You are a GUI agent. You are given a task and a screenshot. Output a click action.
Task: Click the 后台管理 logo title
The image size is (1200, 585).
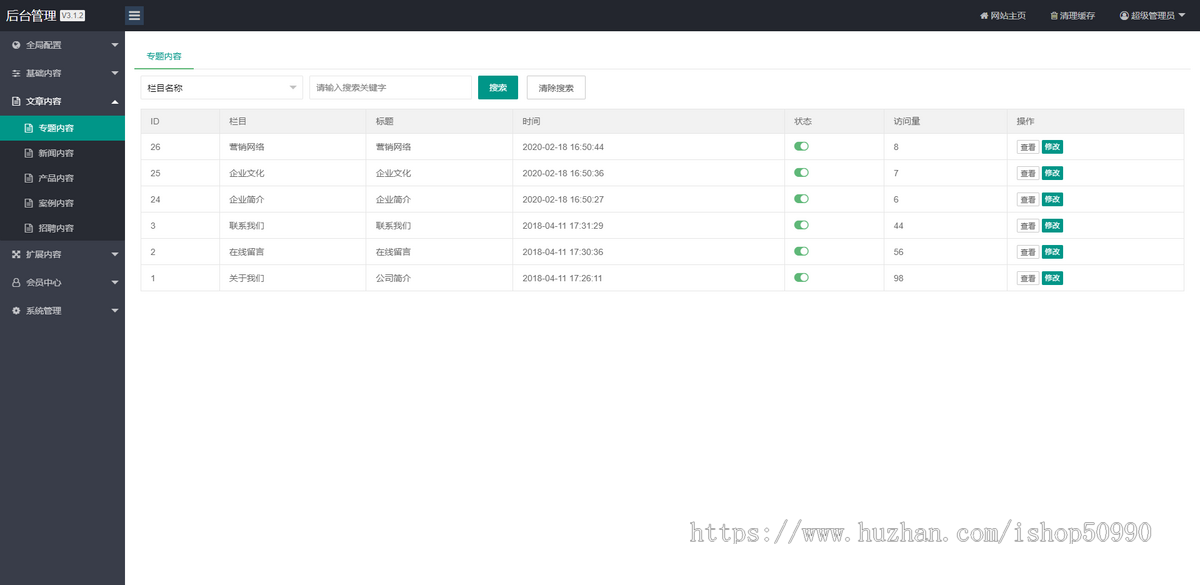31,15
